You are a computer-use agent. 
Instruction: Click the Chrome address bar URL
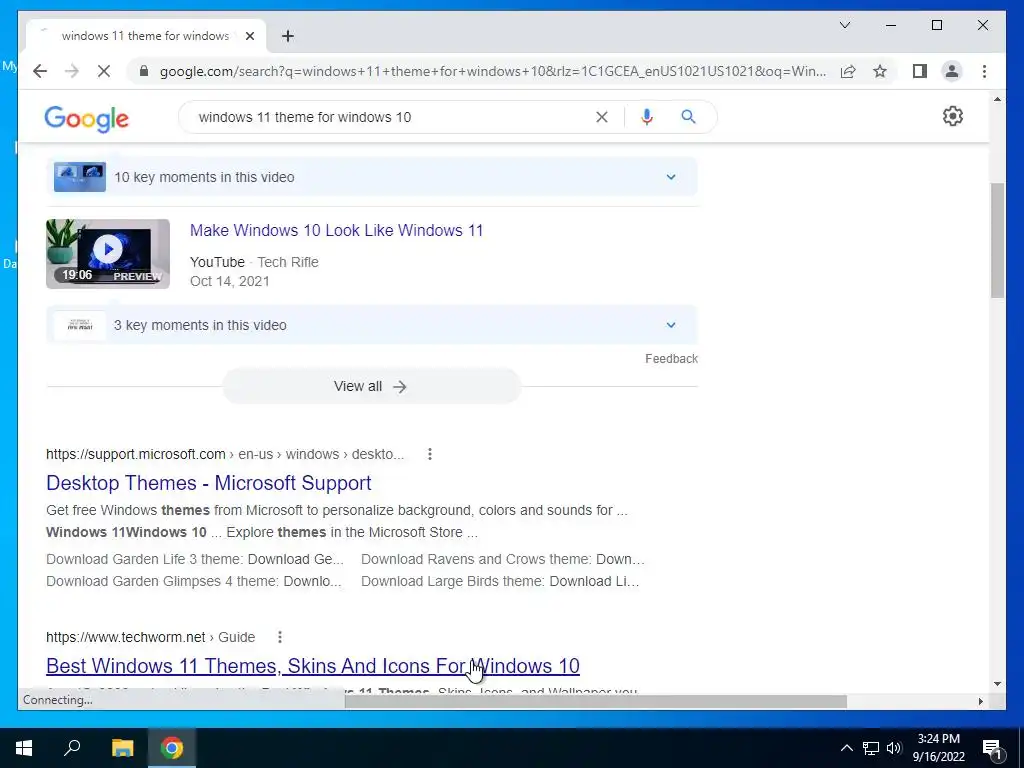coord(493,71)
